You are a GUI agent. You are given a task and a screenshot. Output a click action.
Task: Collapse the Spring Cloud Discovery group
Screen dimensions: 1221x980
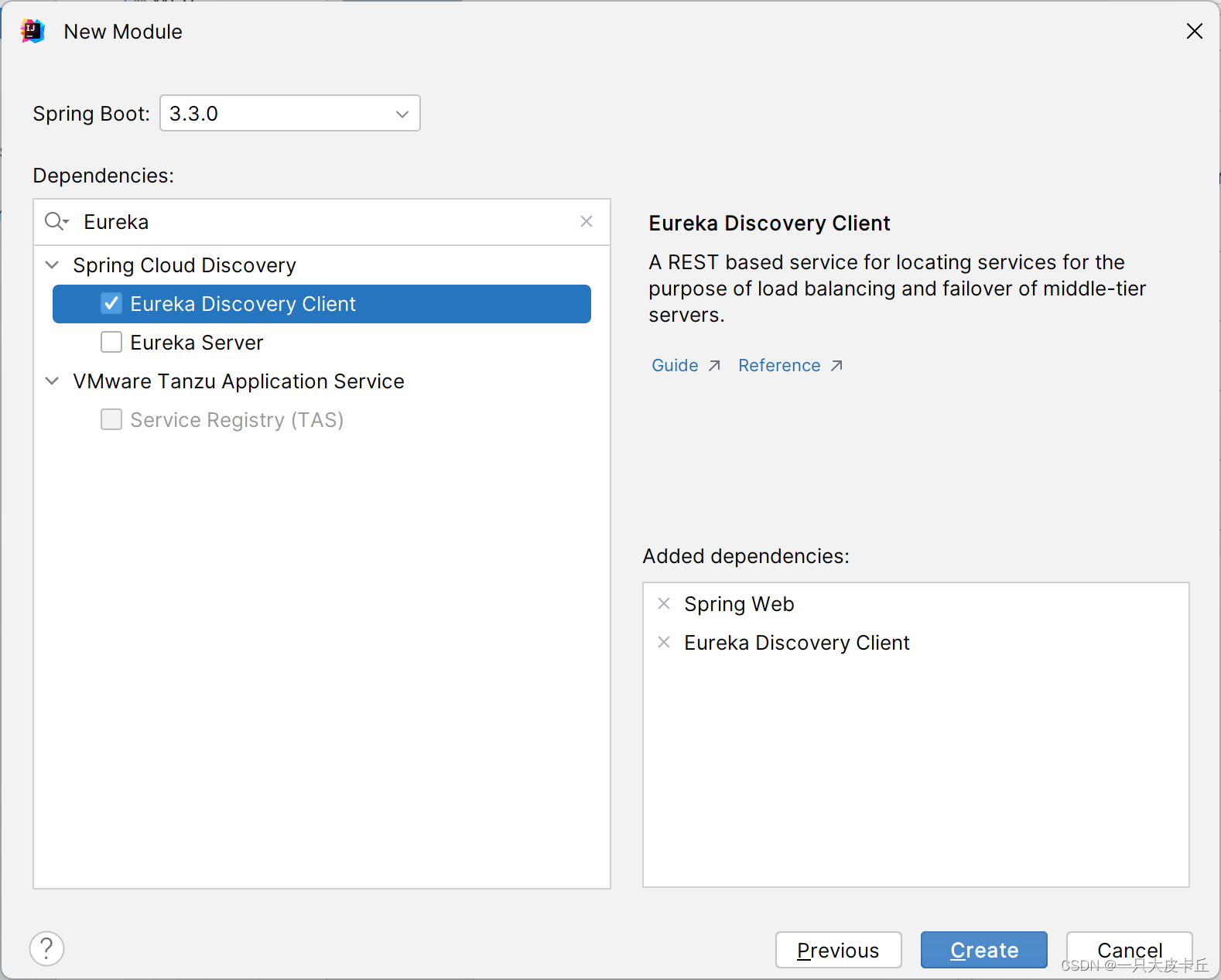click(52, 265)
